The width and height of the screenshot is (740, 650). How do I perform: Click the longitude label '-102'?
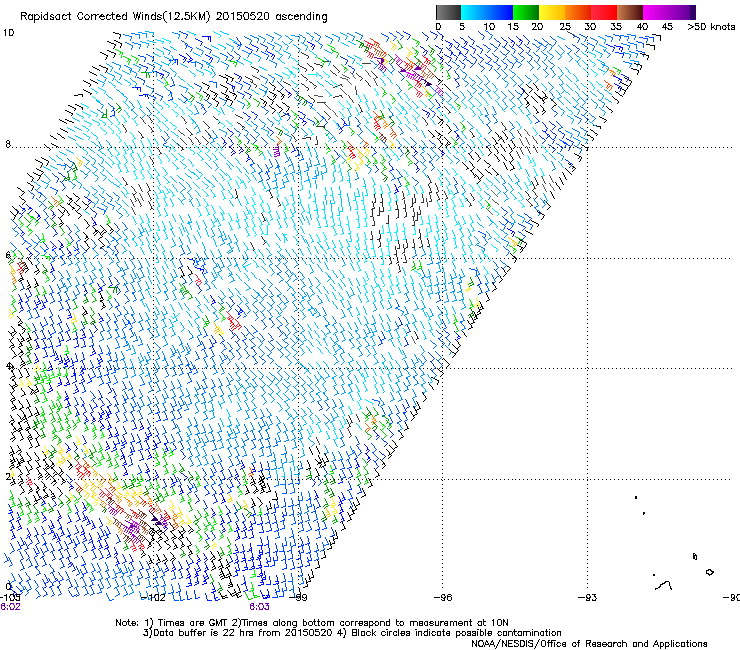[x=153, y=598]
